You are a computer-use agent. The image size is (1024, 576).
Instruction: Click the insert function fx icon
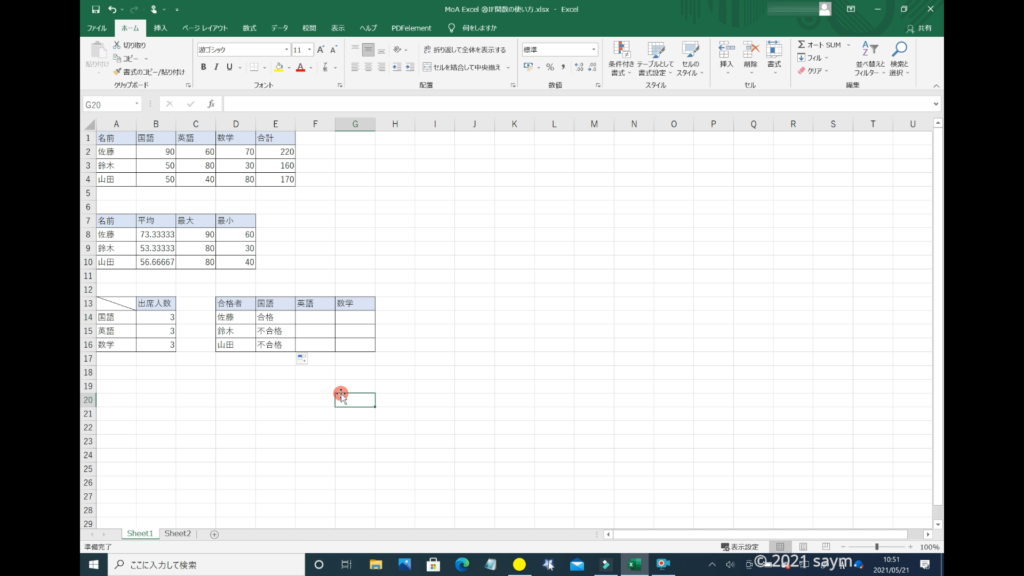pyautogui.click(x=211, y=104)
